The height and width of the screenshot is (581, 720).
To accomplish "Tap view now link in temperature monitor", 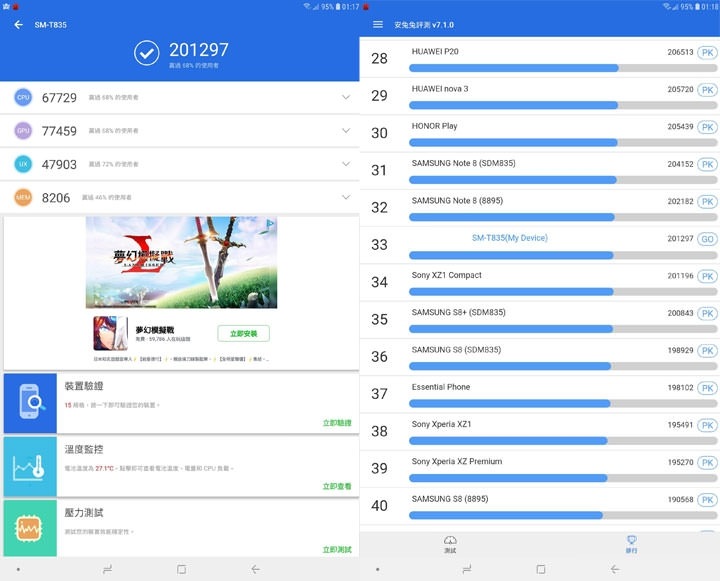I will (337, 486).
